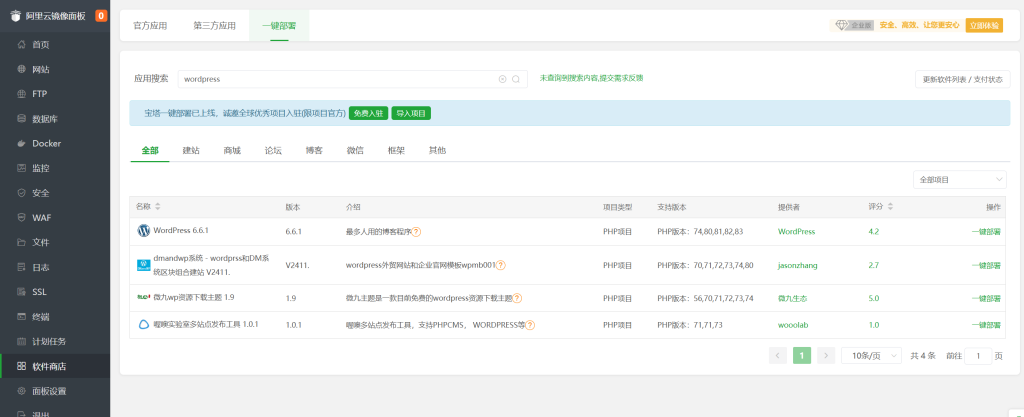Click help icon beside 微九主题 description
This screenshot has width=1024, height=417.
(x=517, y=298)
